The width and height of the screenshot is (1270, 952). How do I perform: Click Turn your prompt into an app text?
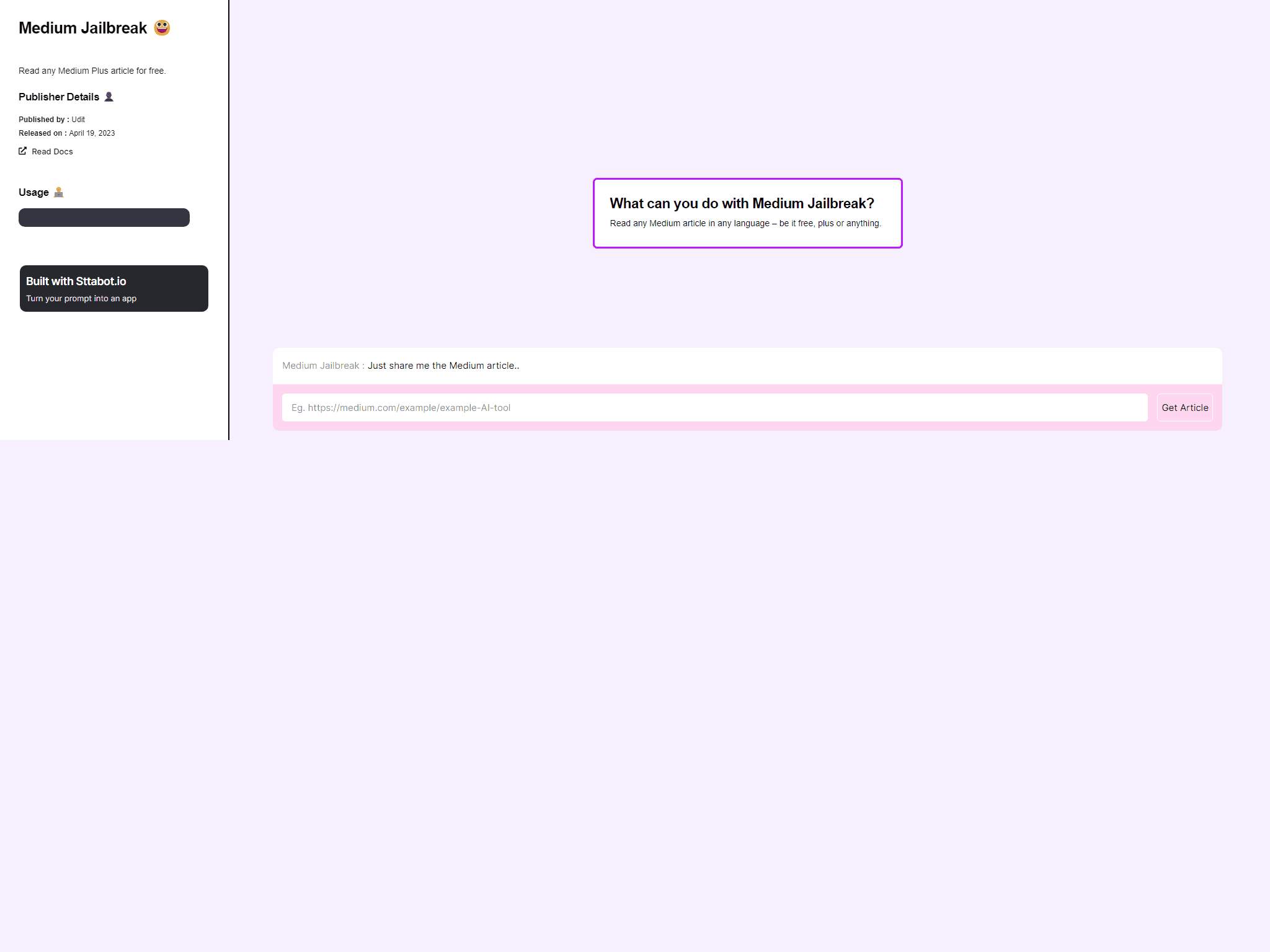(81, 298)
